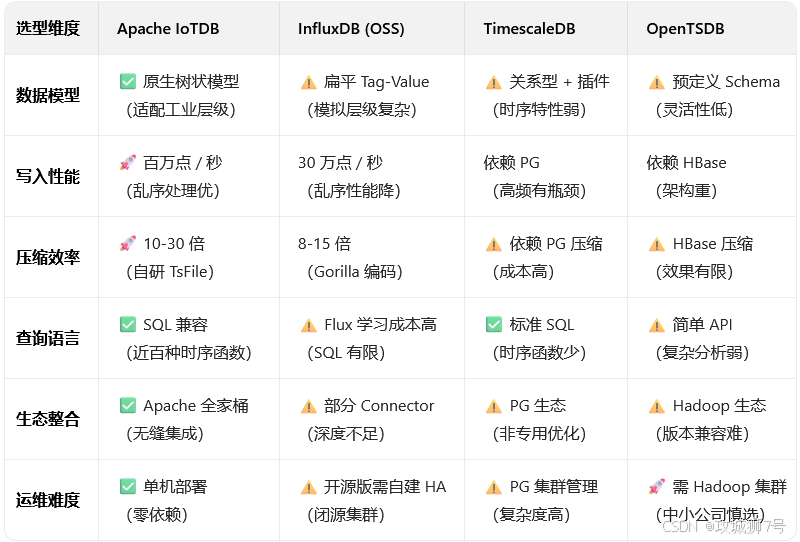The height and width of the screenshot is (542, 800).
Task: Click the Apache IoTDB column header
Action: (168, 29)
